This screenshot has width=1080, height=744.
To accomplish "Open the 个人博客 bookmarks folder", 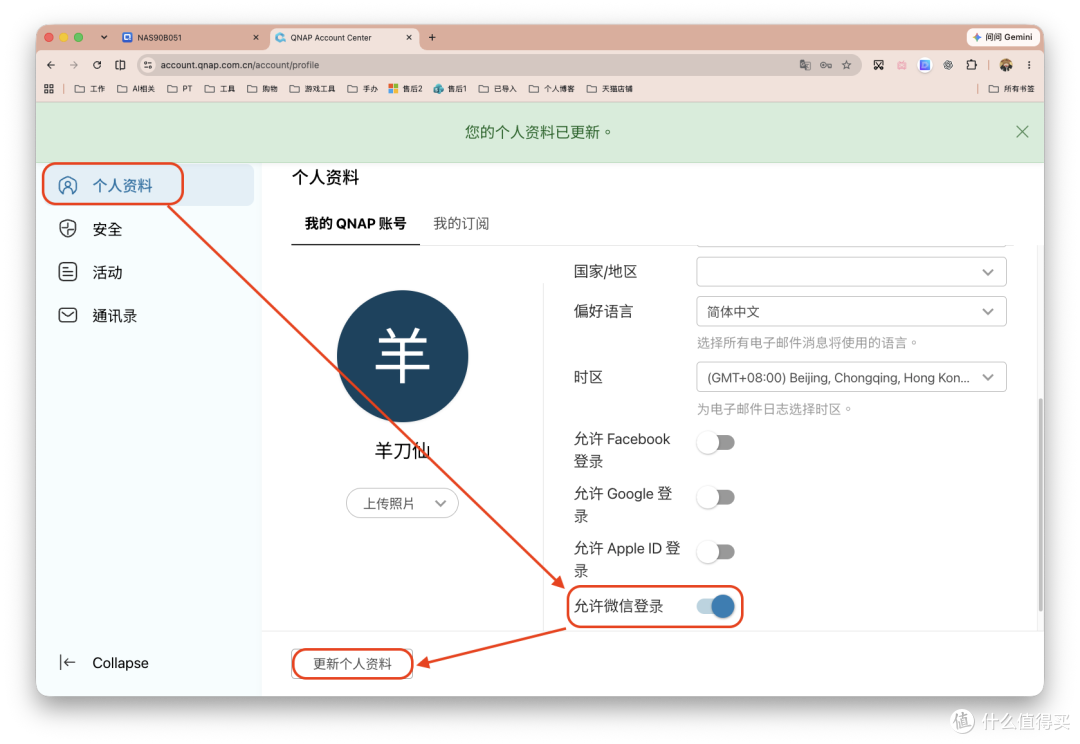I will [x=552, y=89].
